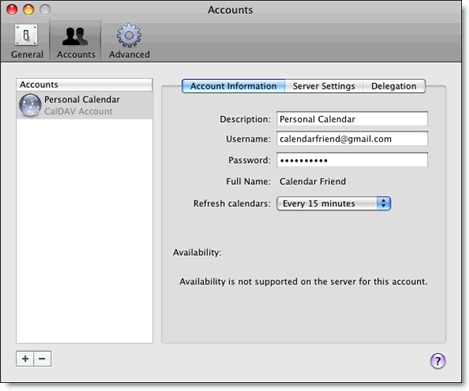This screenshot has width=469, height=391.
Task: Click the Username field with gmail address
Action: [352, 139]
